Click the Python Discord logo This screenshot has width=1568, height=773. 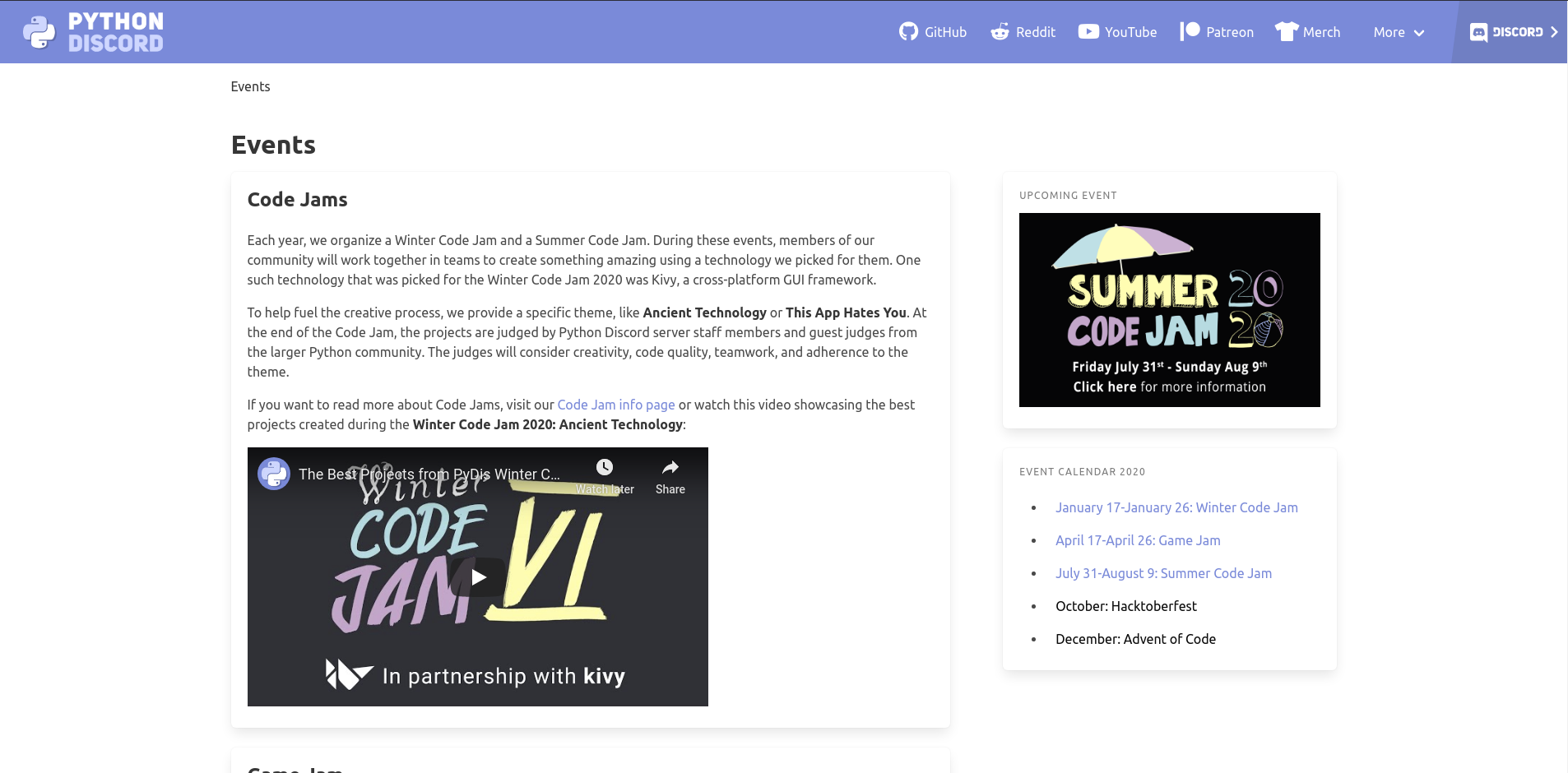[93, 32]
